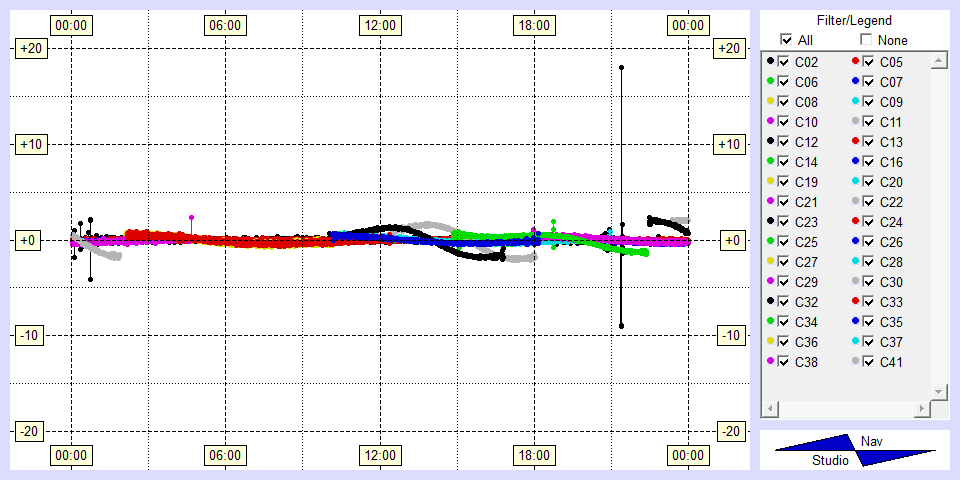Click the cyan color dot beside C09
Screen dimensions: 960x480
(x=855, y=102)
